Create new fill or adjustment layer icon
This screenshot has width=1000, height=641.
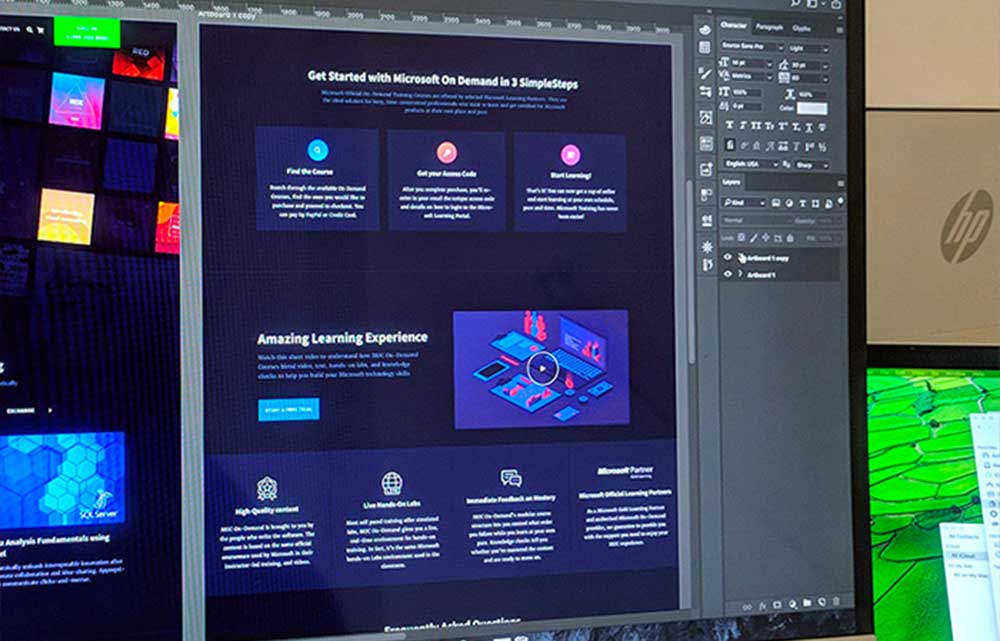click(793, 604)
